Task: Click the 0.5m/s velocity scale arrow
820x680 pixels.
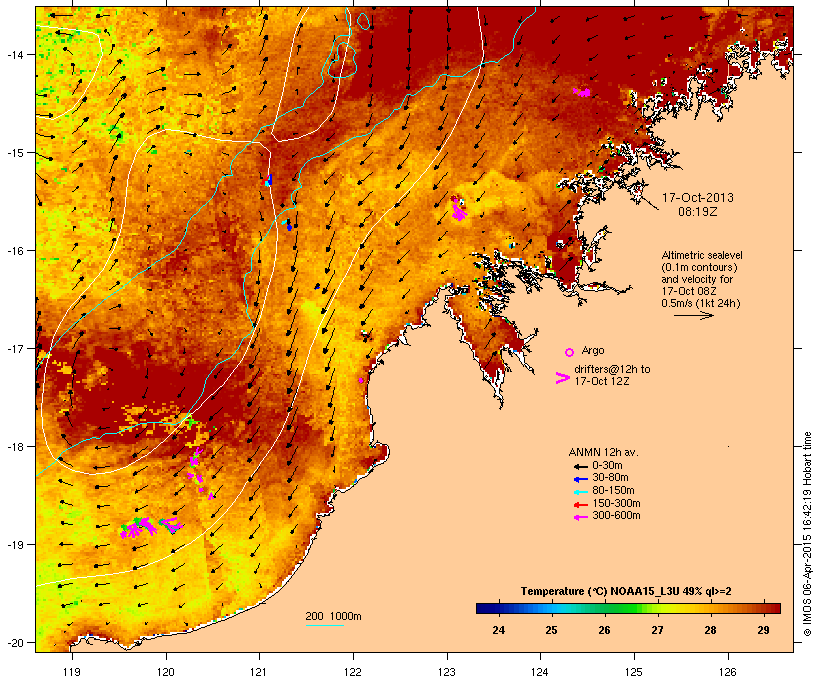Action: pos(693,315)
